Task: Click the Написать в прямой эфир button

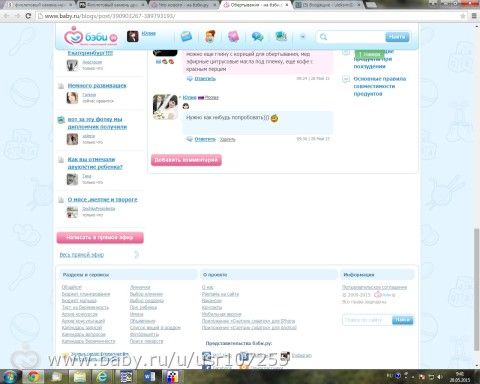Action: click(100, 238)
